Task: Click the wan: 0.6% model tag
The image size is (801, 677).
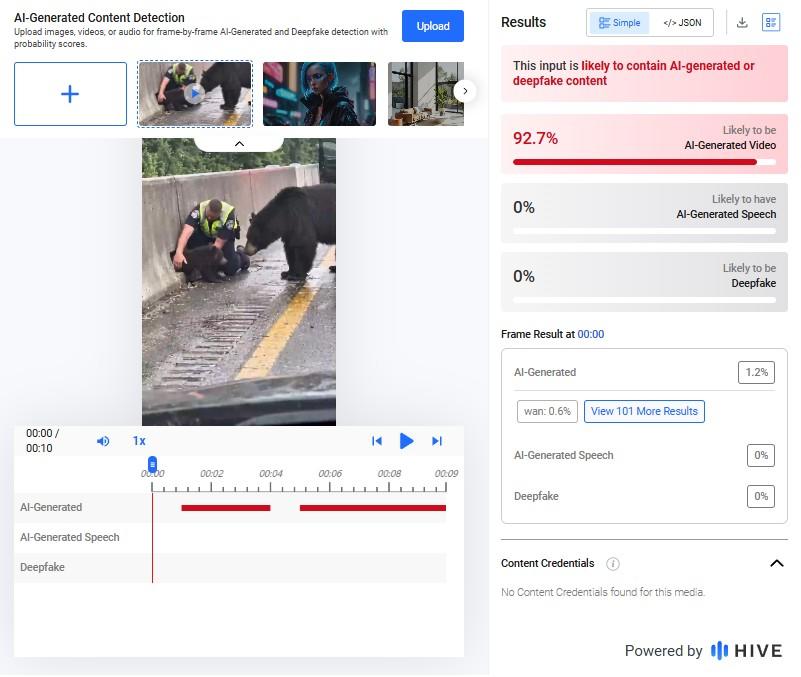Action: coord(547,411)
